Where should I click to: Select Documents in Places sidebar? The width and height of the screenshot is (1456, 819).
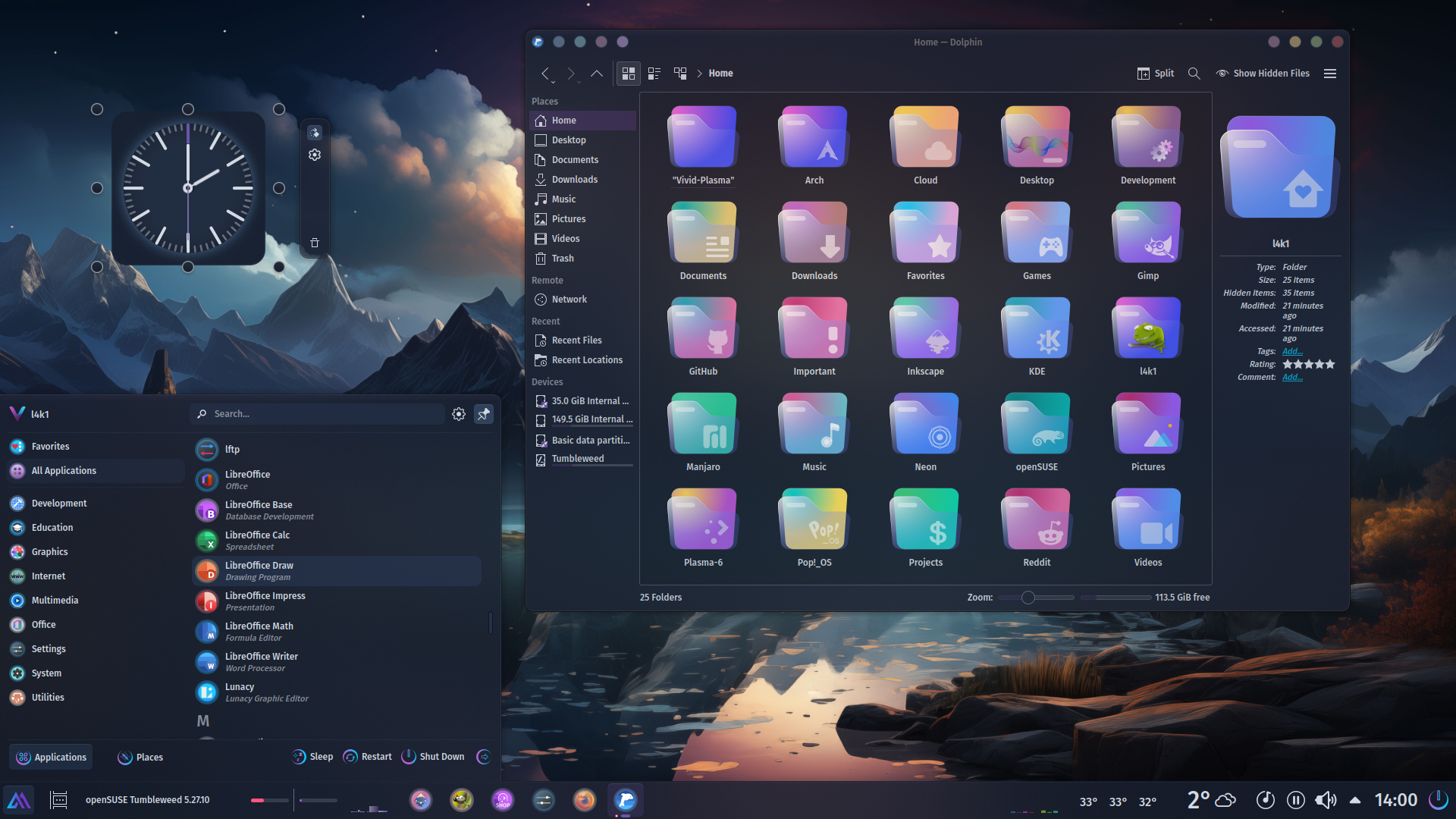(x=582, y=160)
